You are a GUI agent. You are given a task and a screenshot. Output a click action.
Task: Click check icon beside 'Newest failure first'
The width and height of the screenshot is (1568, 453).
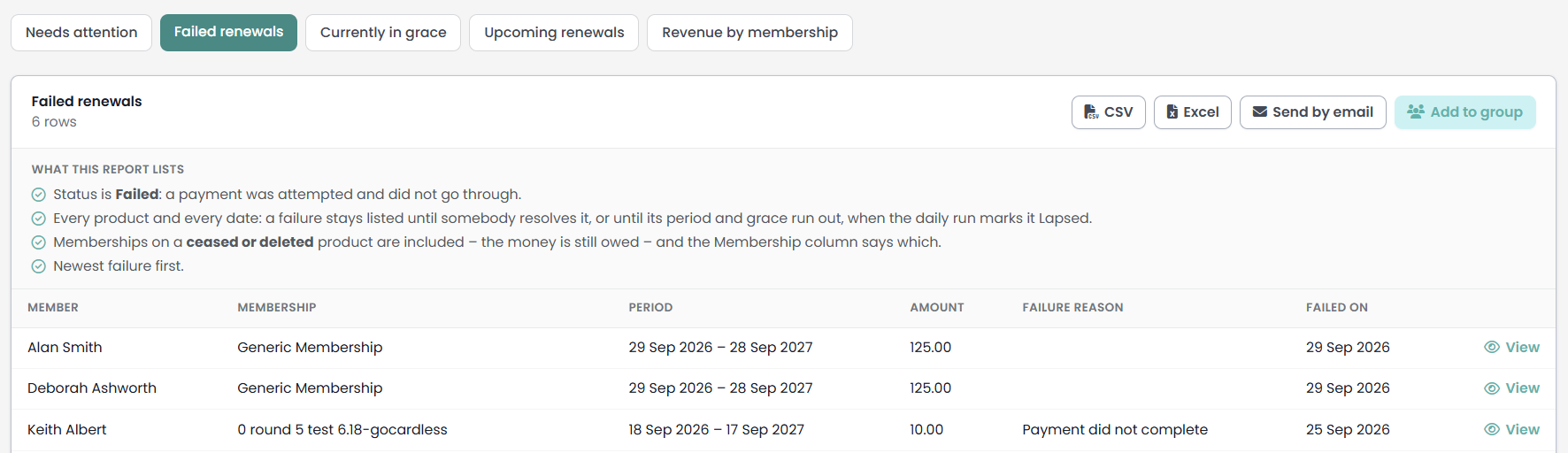(x=38, y=266)
